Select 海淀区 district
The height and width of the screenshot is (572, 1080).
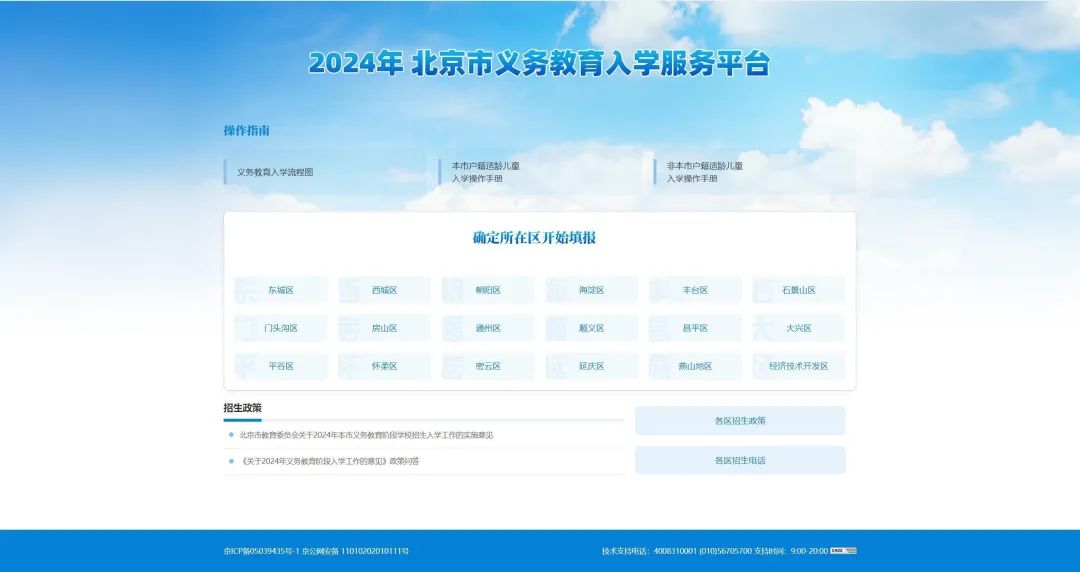click(591, 290)
